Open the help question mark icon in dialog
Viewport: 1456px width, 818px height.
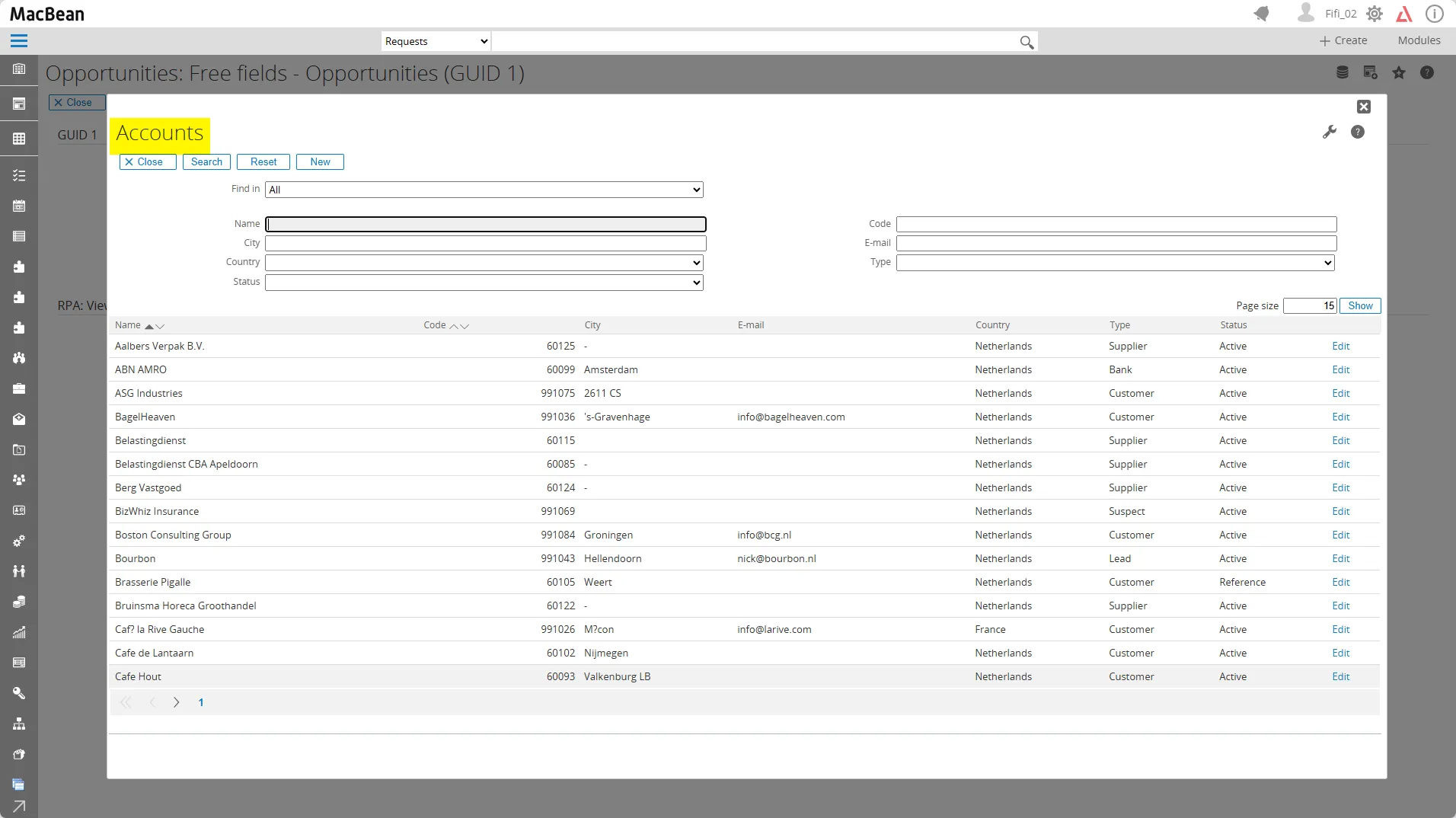coord(1357,132)
